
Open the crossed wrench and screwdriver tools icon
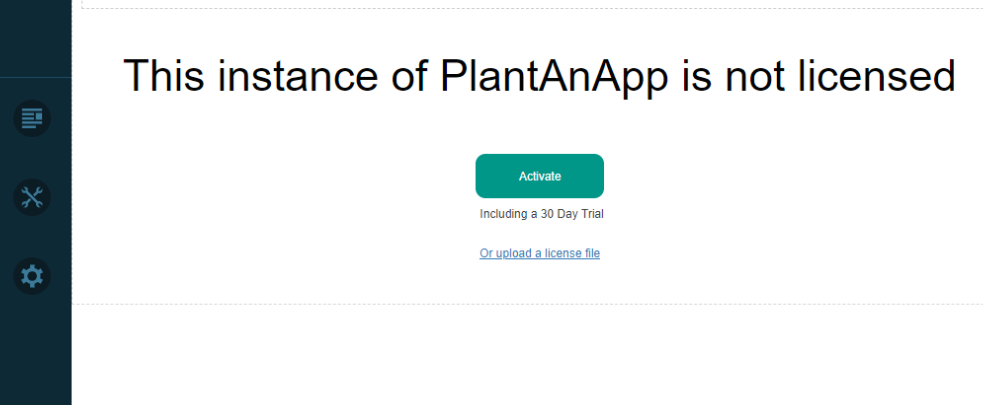(x=32, y=197)
